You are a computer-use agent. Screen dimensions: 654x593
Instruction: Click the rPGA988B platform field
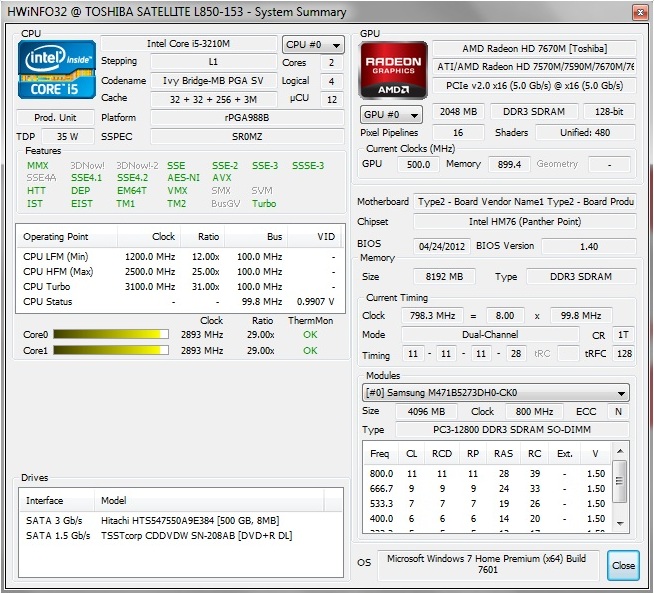(247, 118)
